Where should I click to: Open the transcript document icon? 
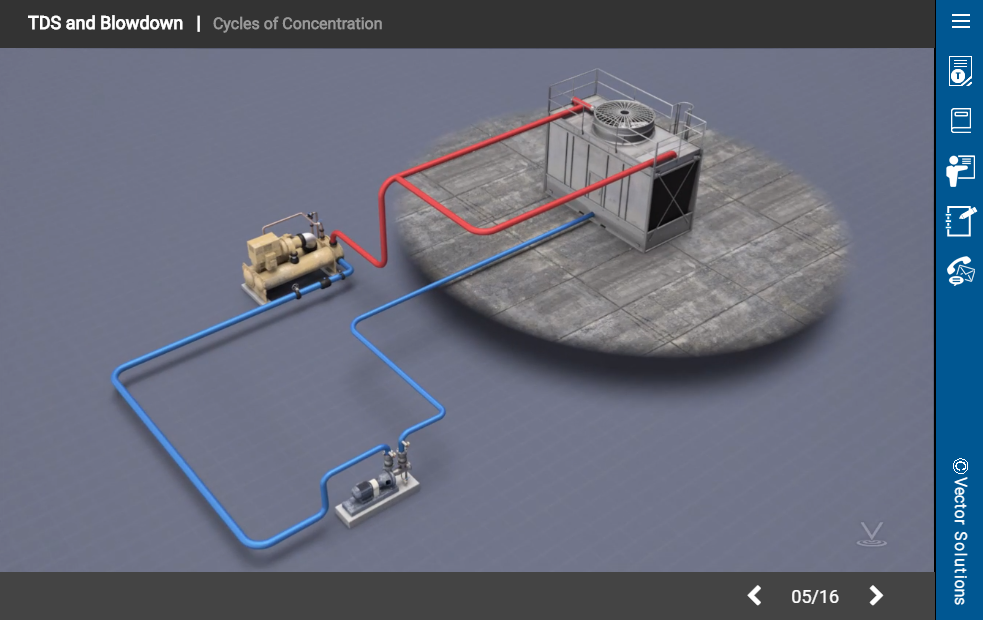pos(960,72)
